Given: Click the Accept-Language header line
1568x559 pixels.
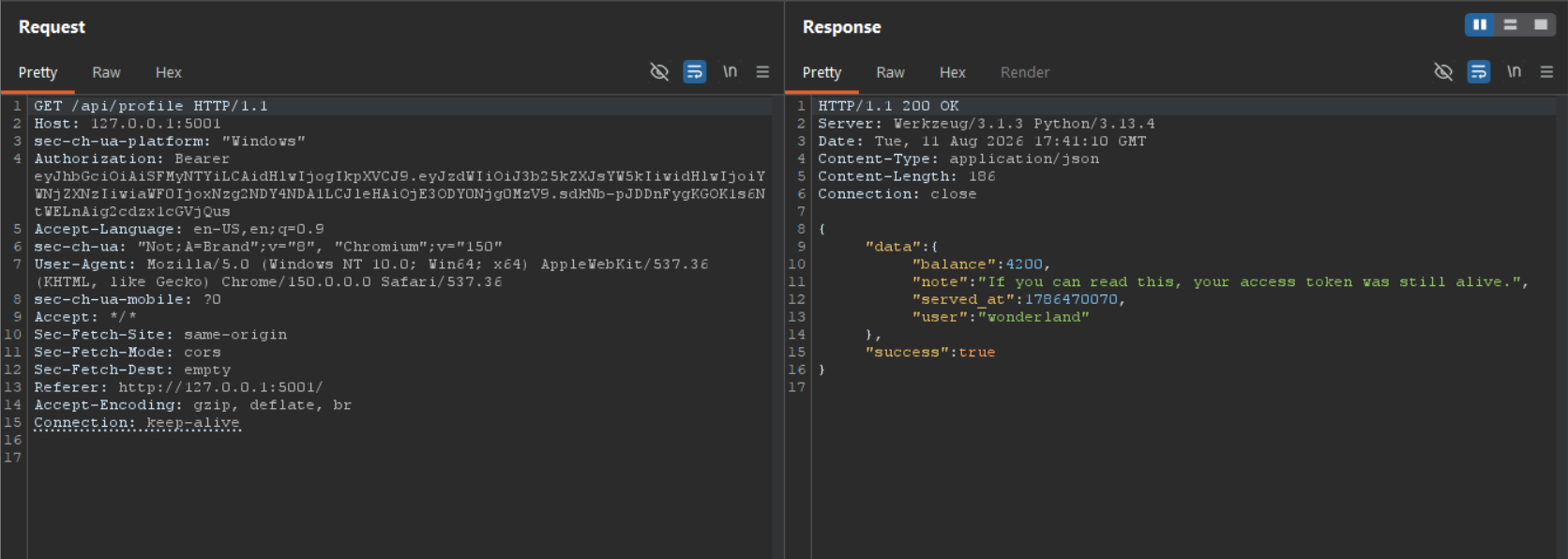Looking at the screenshot, I should coord(179,230).
